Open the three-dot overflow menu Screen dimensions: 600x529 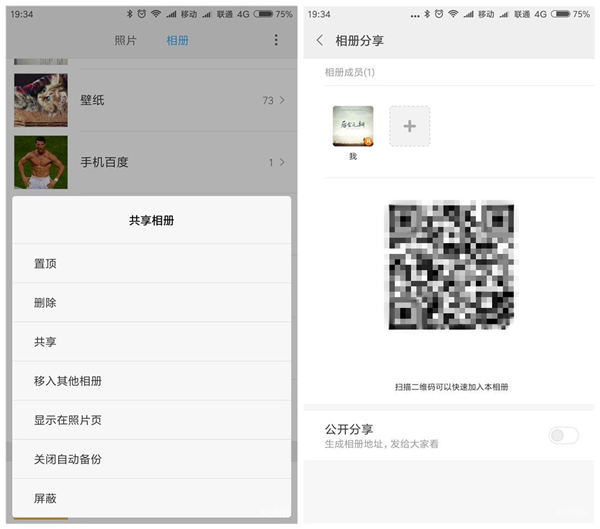tap(276, 40)
